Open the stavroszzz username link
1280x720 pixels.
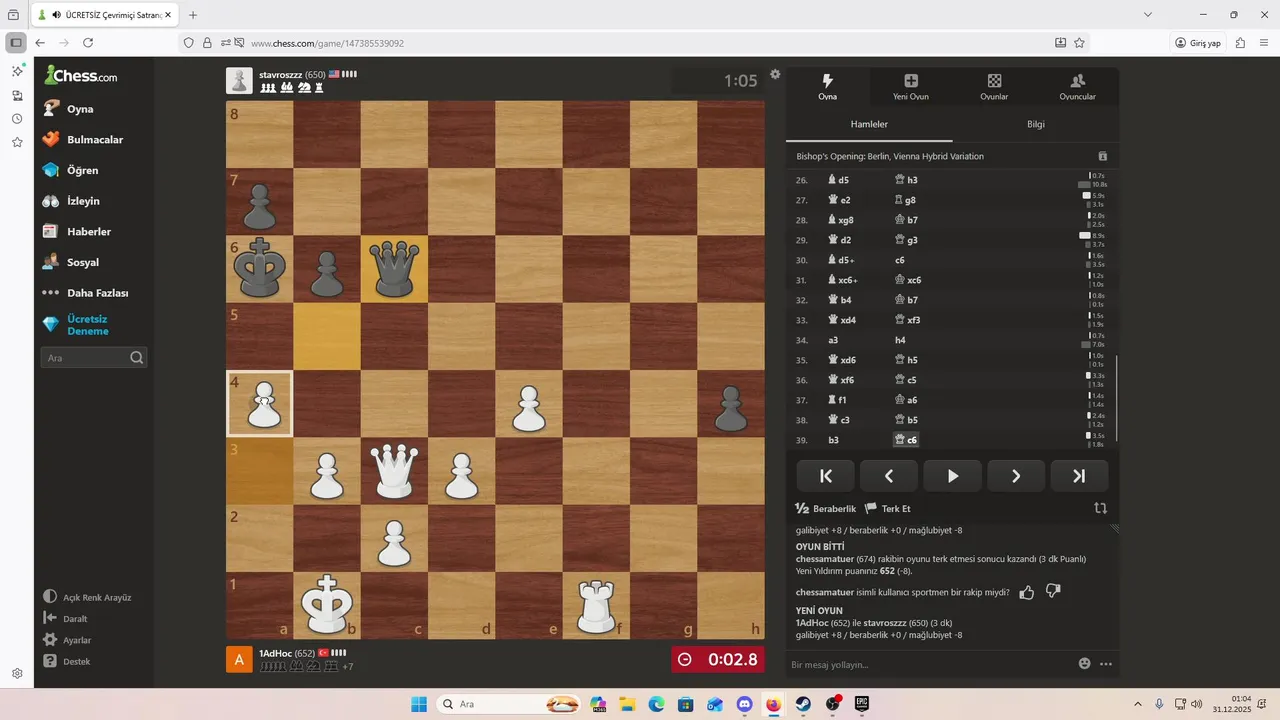pos(280,74)
